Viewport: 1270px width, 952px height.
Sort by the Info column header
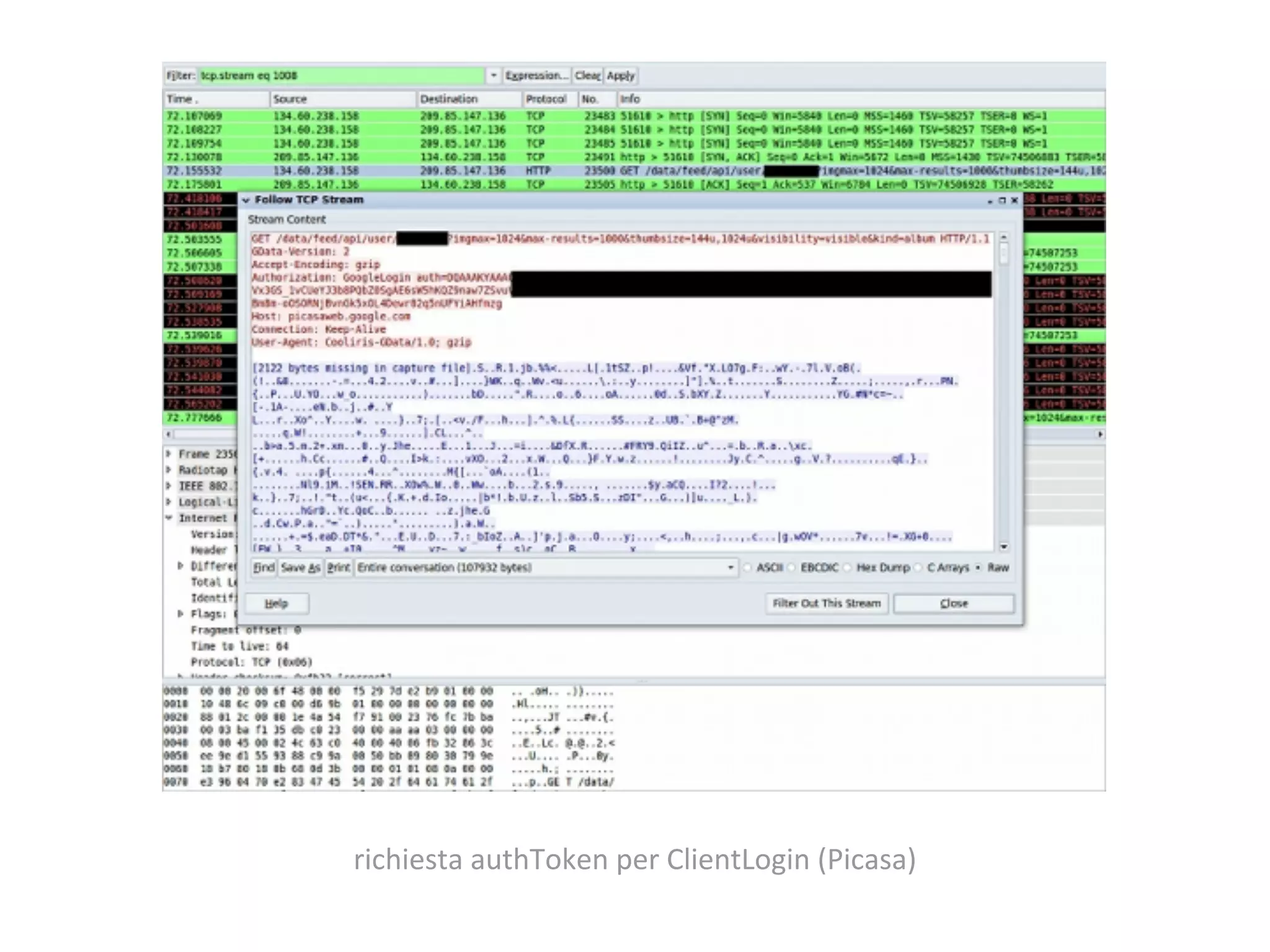pos(861,99)
